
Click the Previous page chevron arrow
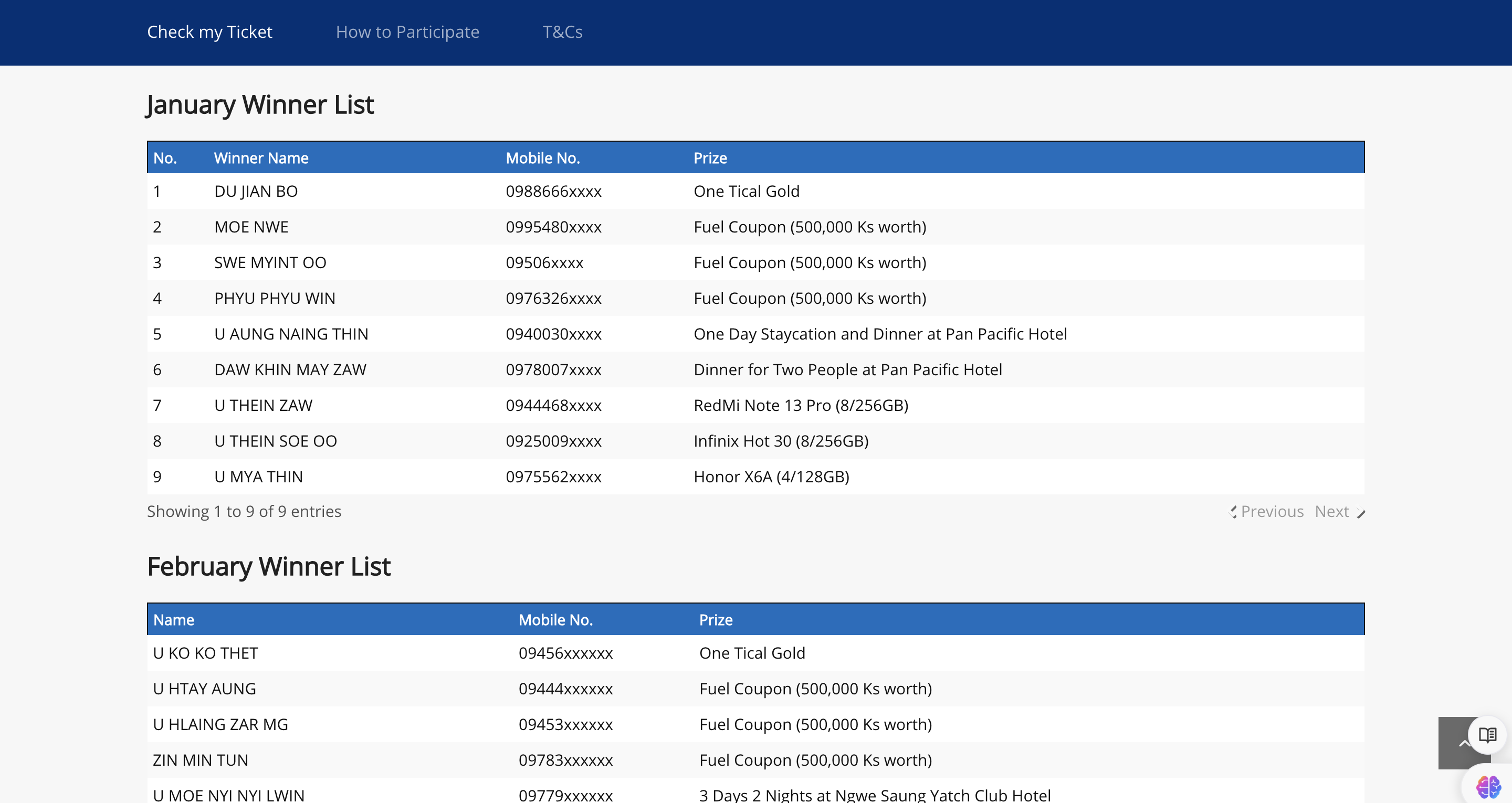click(1233, 512)
